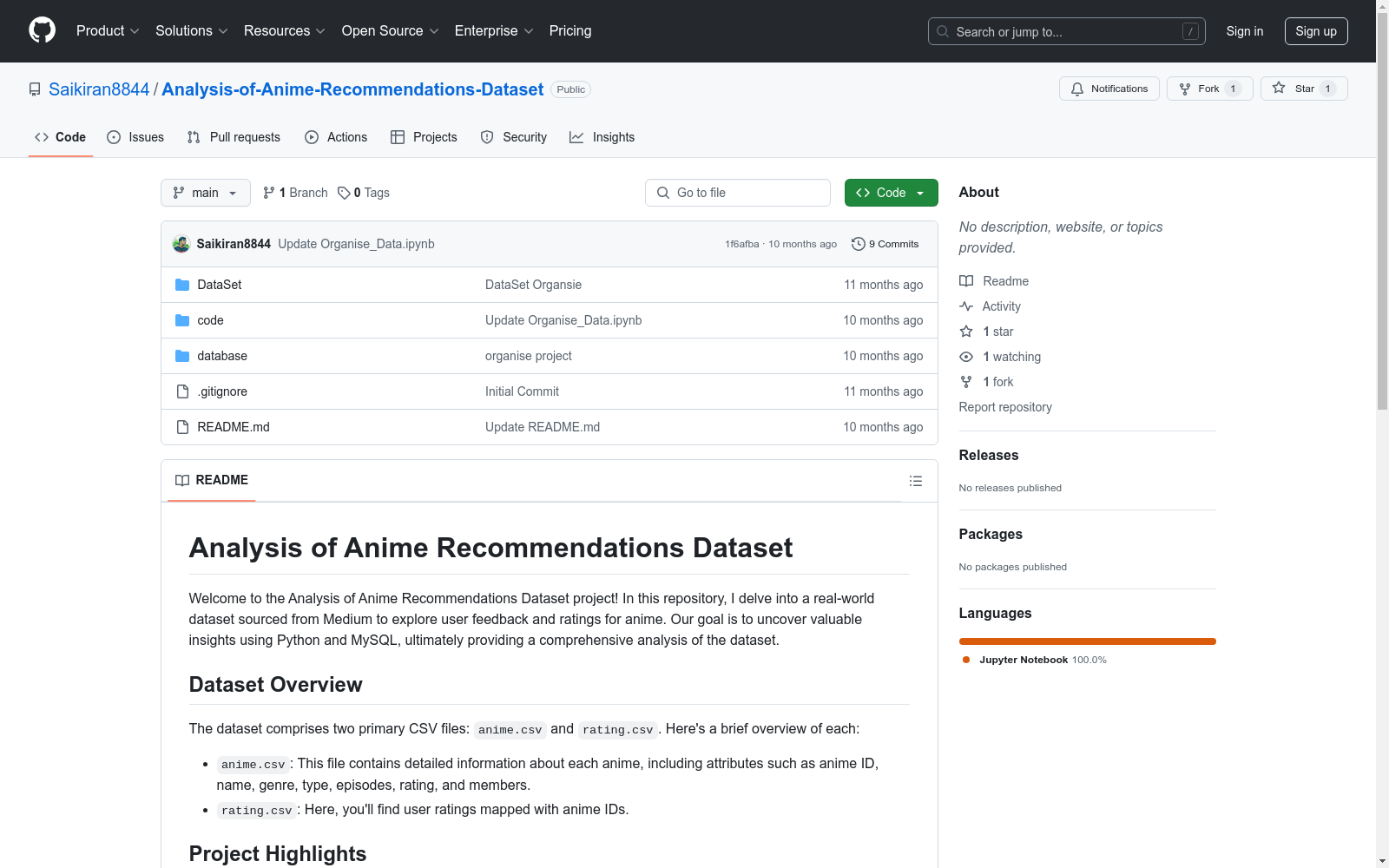The height and width of the screenshot is (868, 1389).
Task: Open the Enterprise dropdown
Action: (494, 30)
